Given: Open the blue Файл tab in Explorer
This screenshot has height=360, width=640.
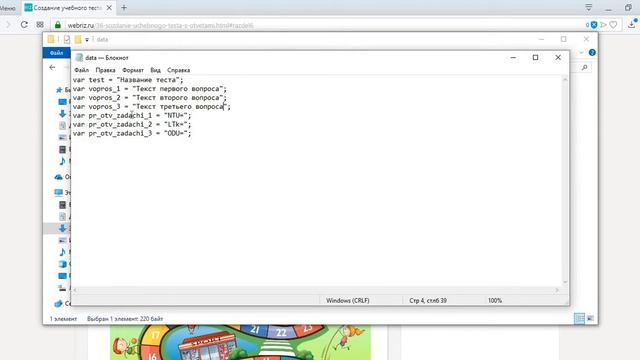Looking at the screenshot, I should point(57,53).
